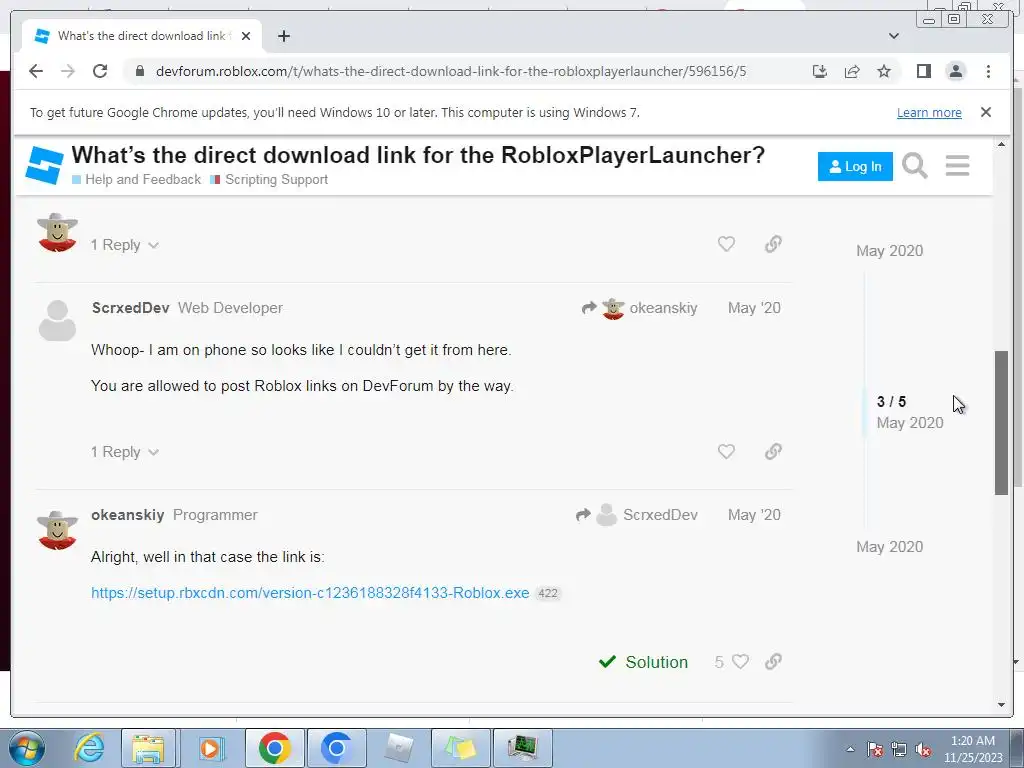The height and width of the screenshot is (768, 1024).
Task: Launch Internet Explorer from the taskbar
Action: point(89,748)
